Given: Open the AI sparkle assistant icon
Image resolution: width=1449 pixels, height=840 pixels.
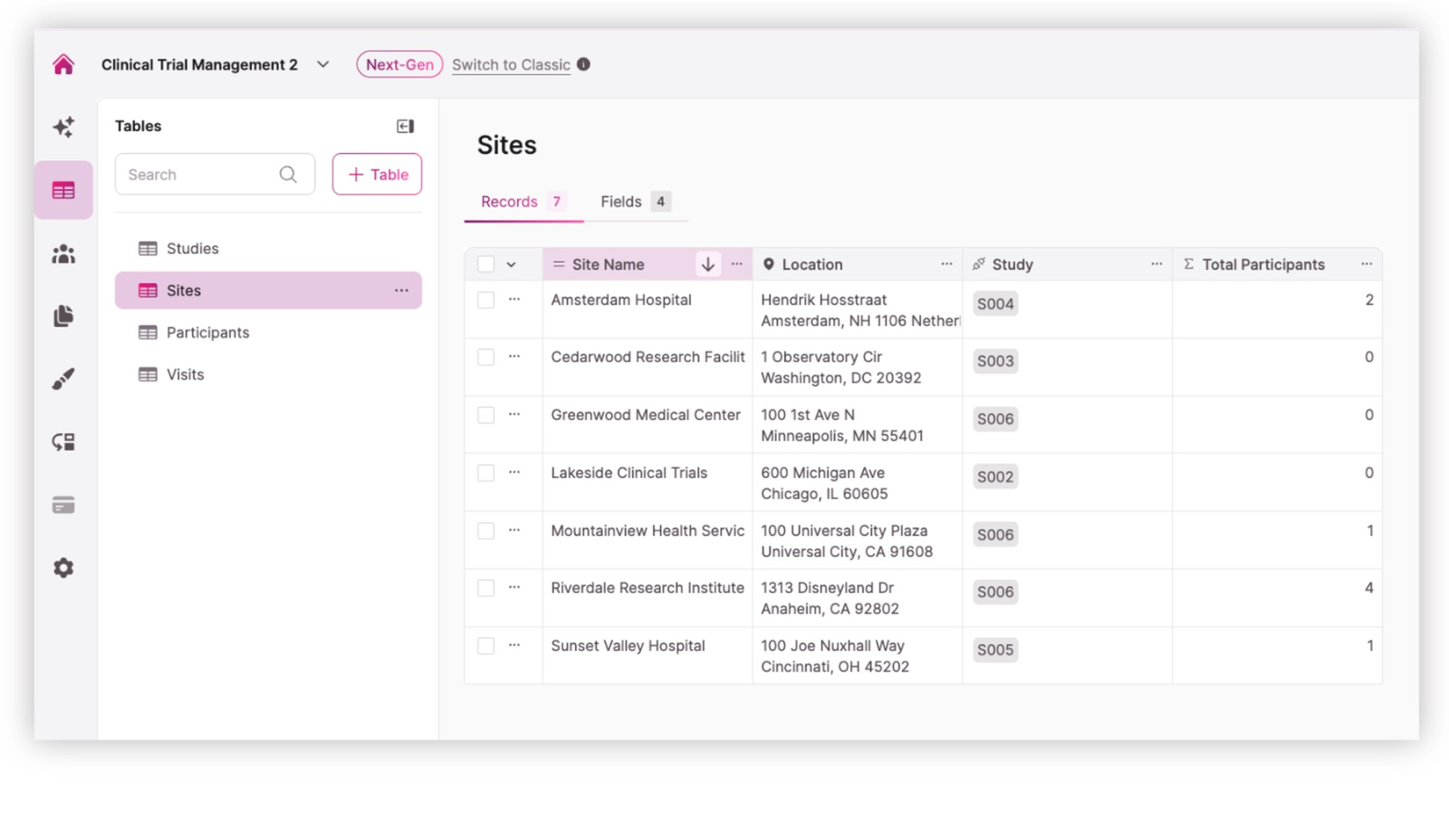Looking at the screenshot, I should click(x=63, y=127).
